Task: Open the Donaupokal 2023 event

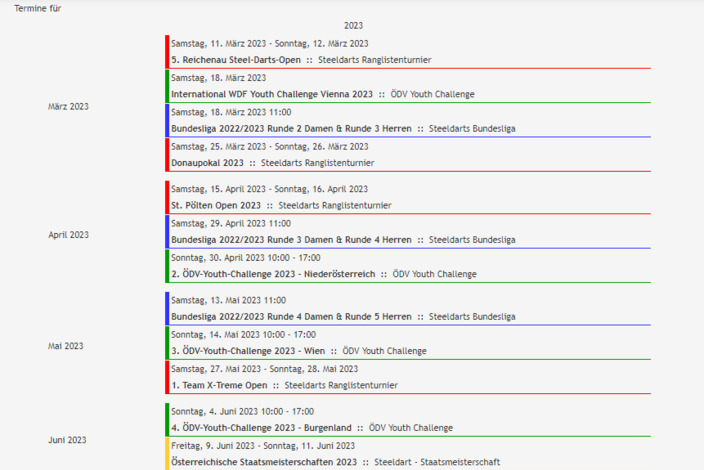Action: [x=207, y=163]
